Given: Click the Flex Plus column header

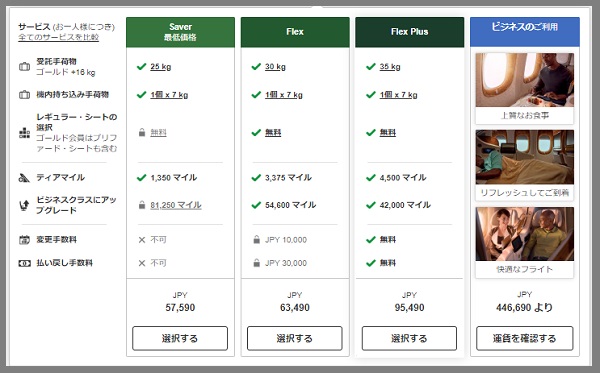Looking at the screenshot, I should 409,32.
